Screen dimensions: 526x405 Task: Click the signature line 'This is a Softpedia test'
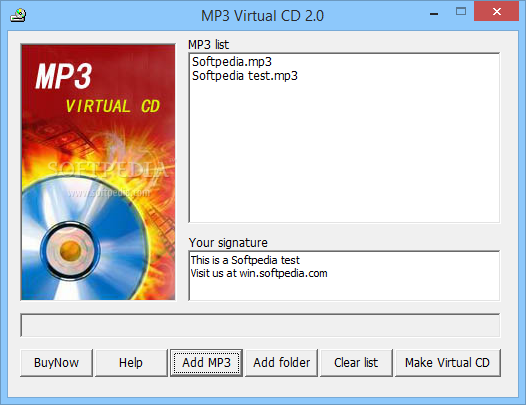click(x=245, y=260)
